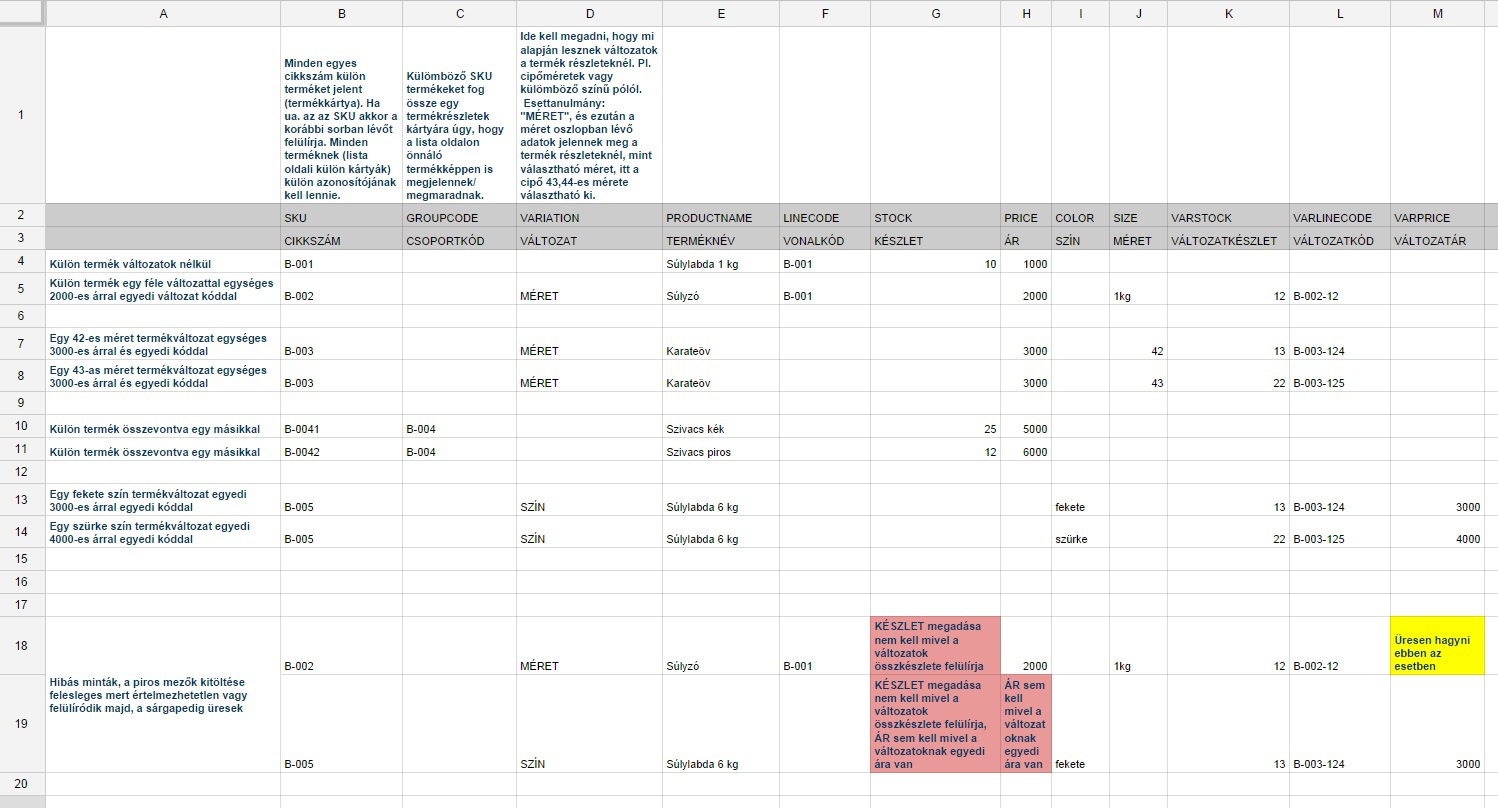Click the "Szivacs piros" product cell
Screen dimensions: 1498x808
(x=720, y=452)
